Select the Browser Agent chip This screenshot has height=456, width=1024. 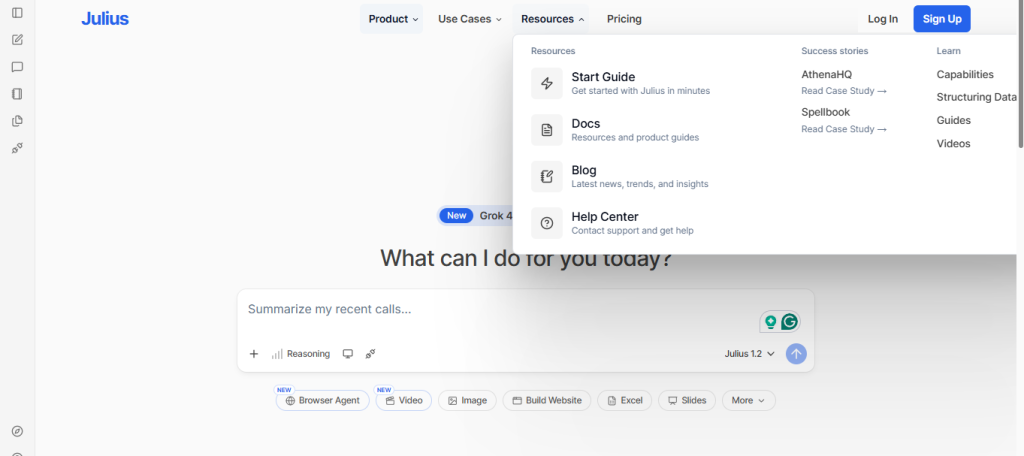323,400
